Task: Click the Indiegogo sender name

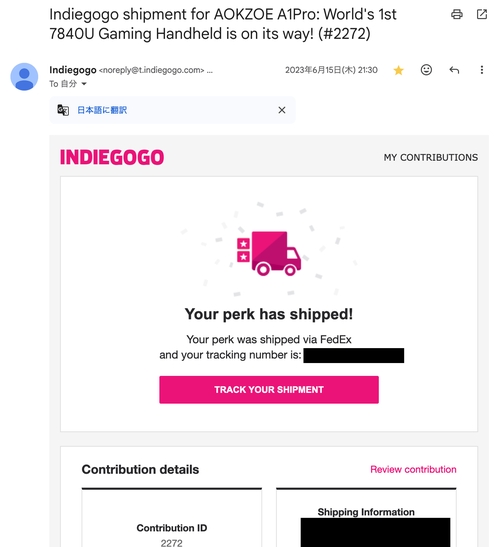Action: point(73,70)
